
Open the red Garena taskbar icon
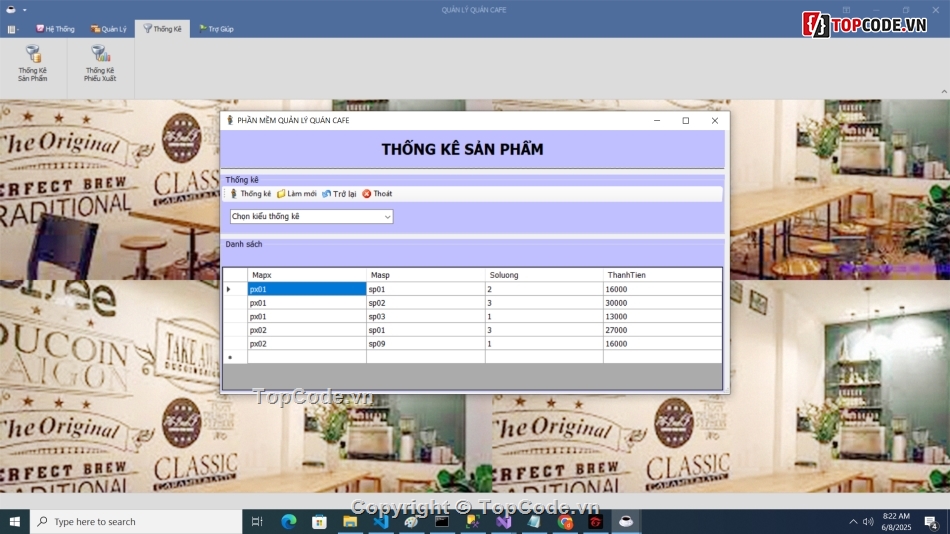(596, 521)
